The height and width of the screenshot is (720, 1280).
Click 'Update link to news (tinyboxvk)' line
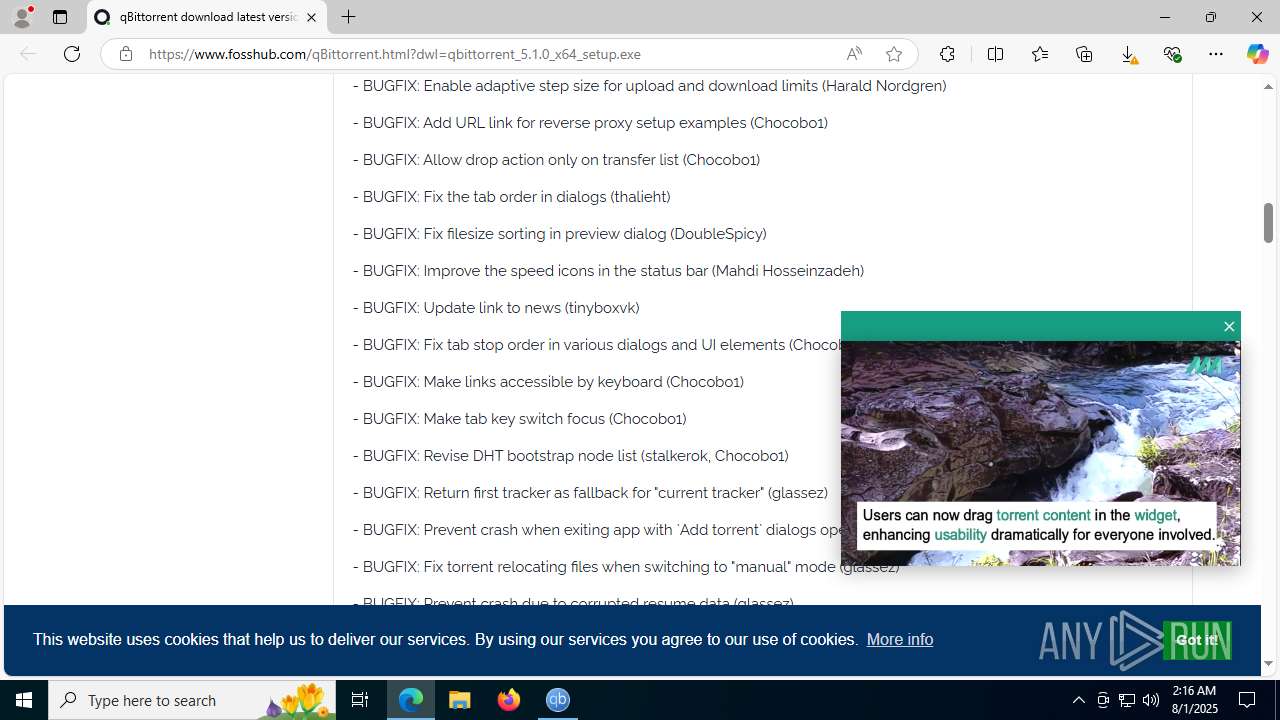pyautogui.click(x=496, y=308)
